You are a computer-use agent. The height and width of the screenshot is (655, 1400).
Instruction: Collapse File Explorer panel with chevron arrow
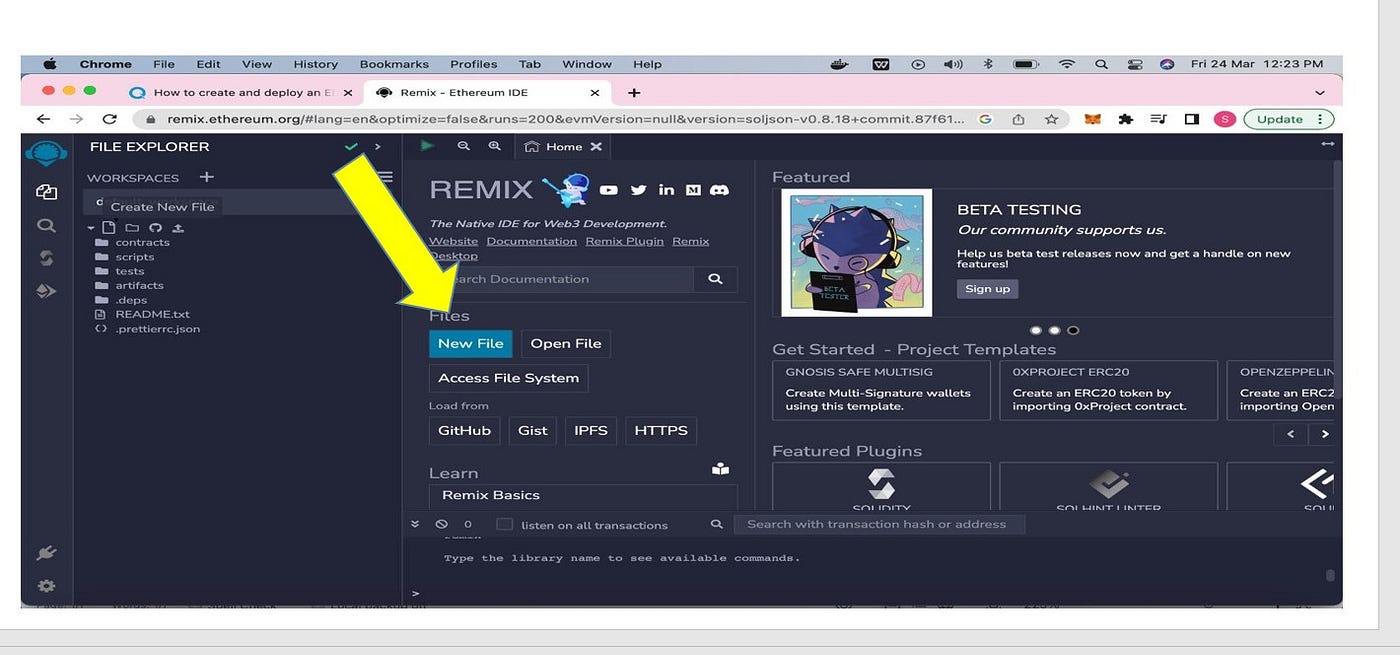[377, 147]
